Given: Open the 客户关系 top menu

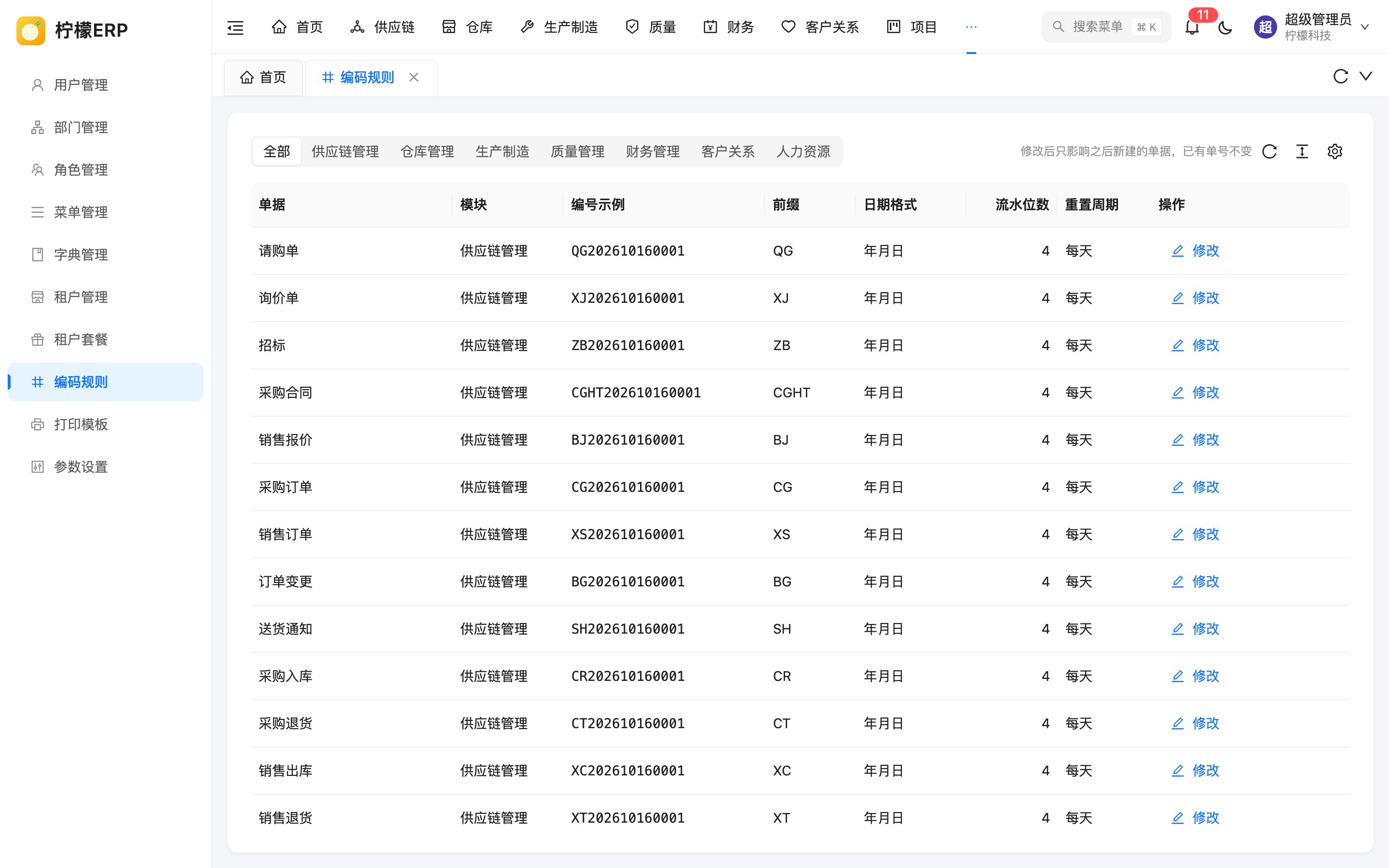Looking at the screenshot, I should click(x=820, y=27).
